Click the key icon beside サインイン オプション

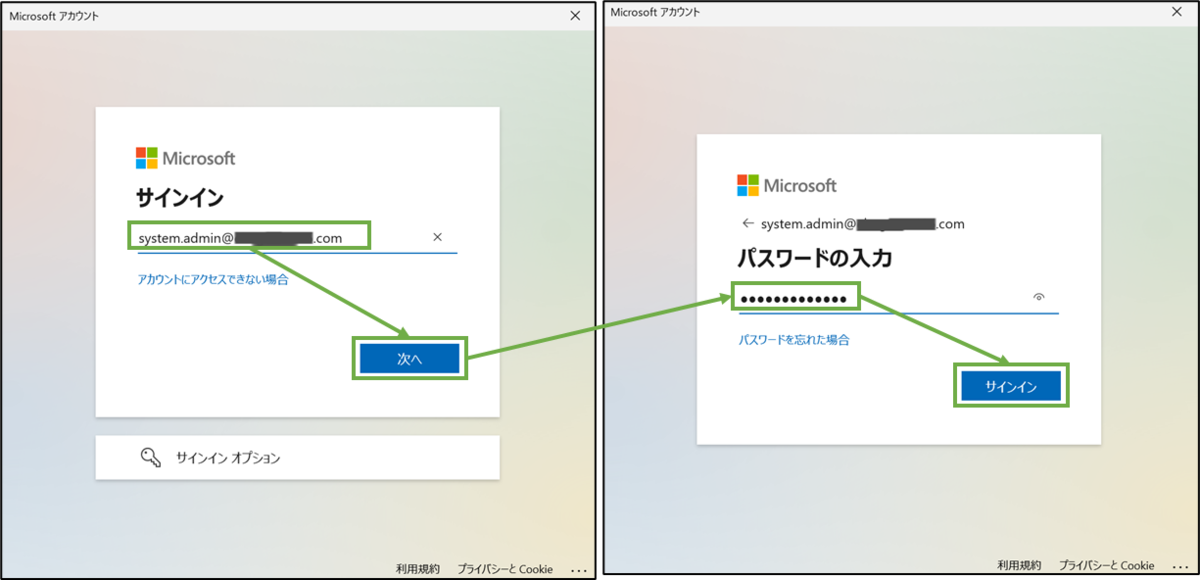click(x=150, y=458)
